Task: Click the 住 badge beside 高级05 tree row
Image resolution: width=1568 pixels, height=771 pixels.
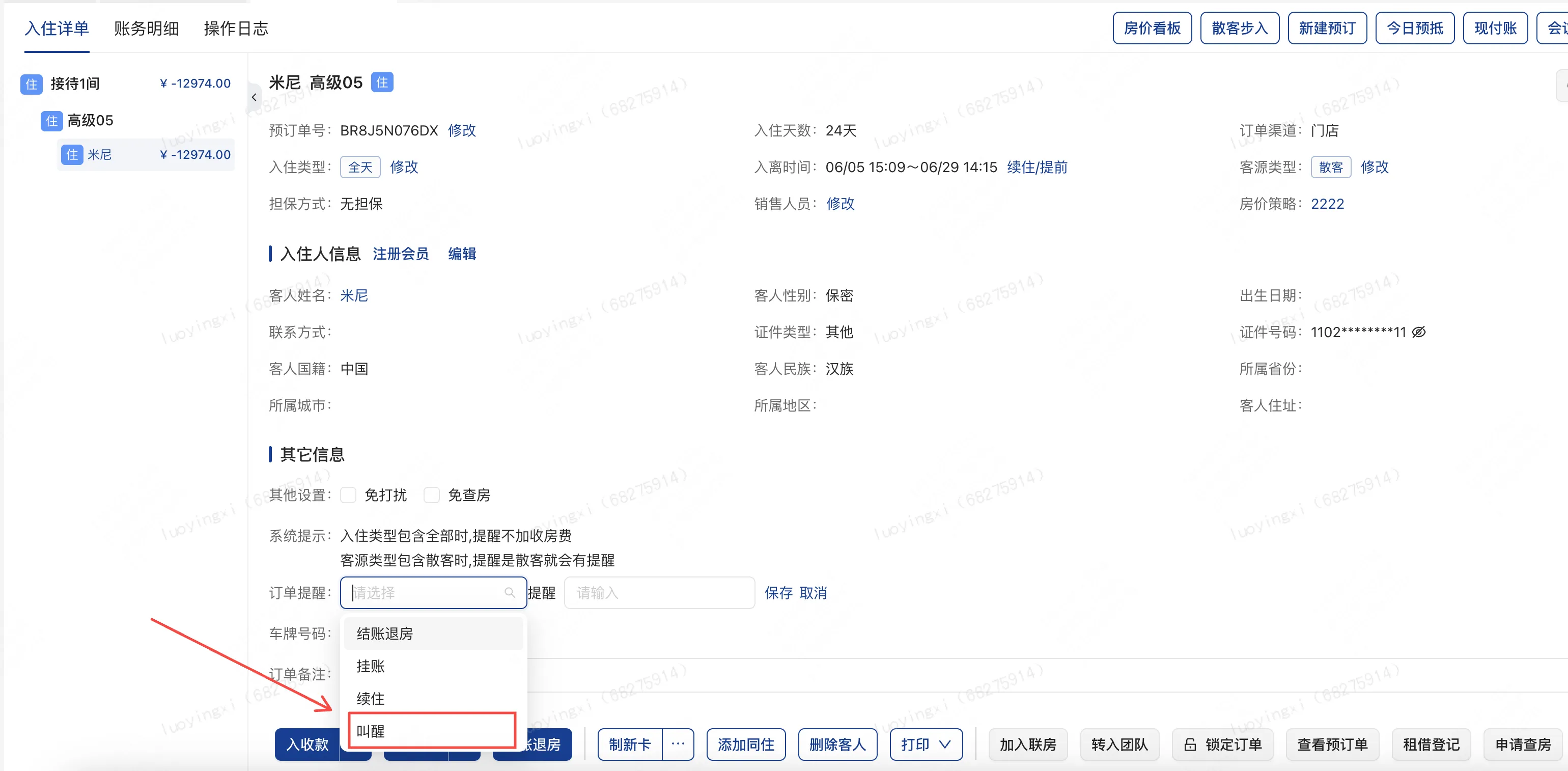Action: click(x=52, y=121)
